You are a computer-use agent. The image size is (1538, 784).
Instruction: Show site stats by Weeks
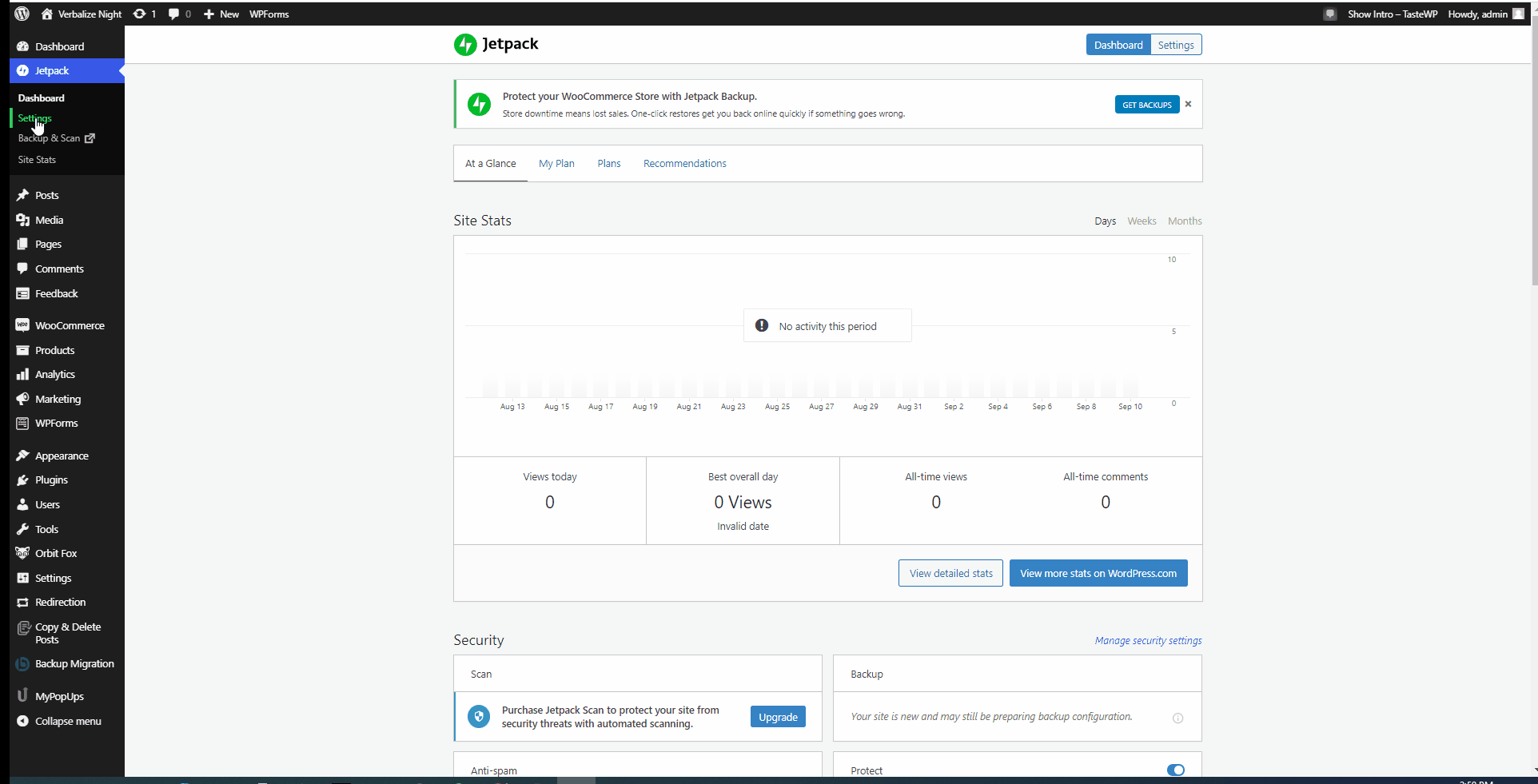pos(1142,221)
